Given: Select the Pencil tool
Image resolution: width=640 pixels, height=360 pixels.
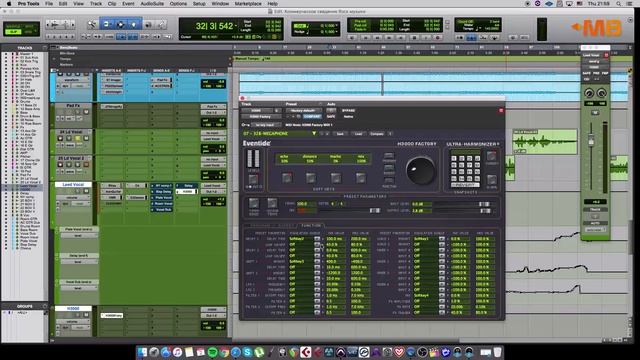Looking at the screenshot, I should (x=162, y=24).
